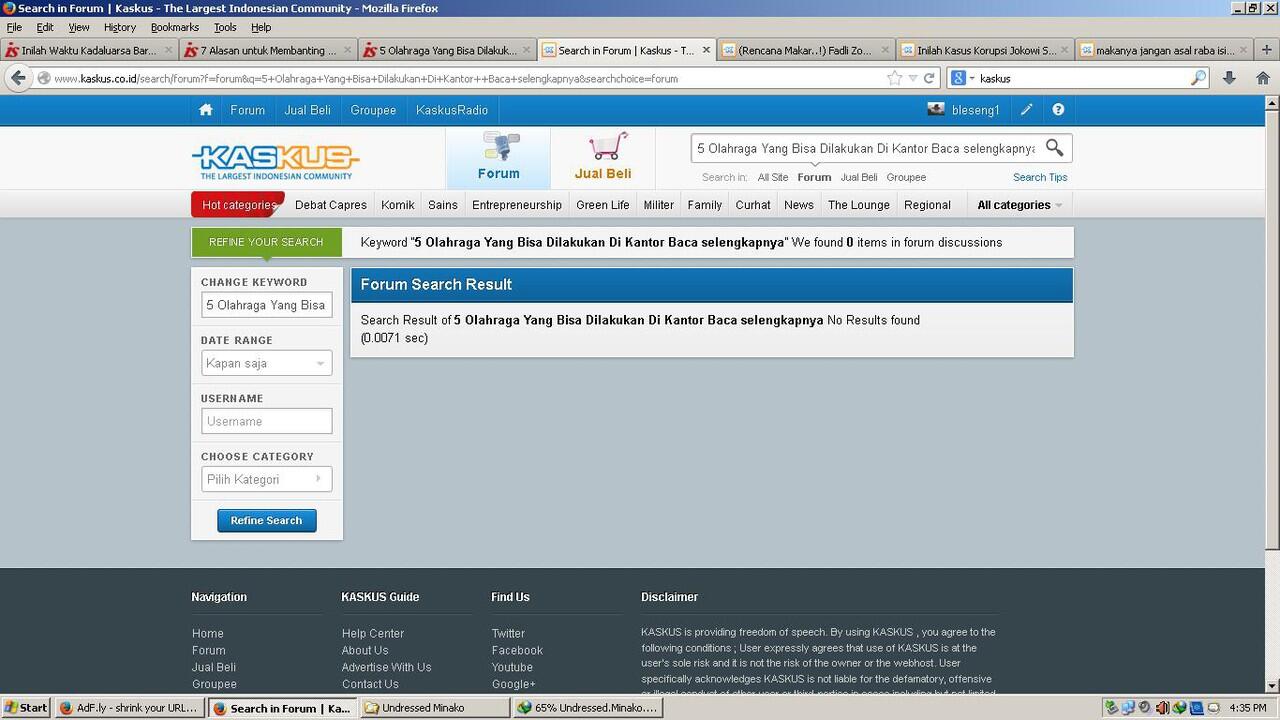The image size is (1280, 720).
Task: Switch to 'Inilah Kasus Korupsi Jokowi' tab
Action: pos(985,49)
